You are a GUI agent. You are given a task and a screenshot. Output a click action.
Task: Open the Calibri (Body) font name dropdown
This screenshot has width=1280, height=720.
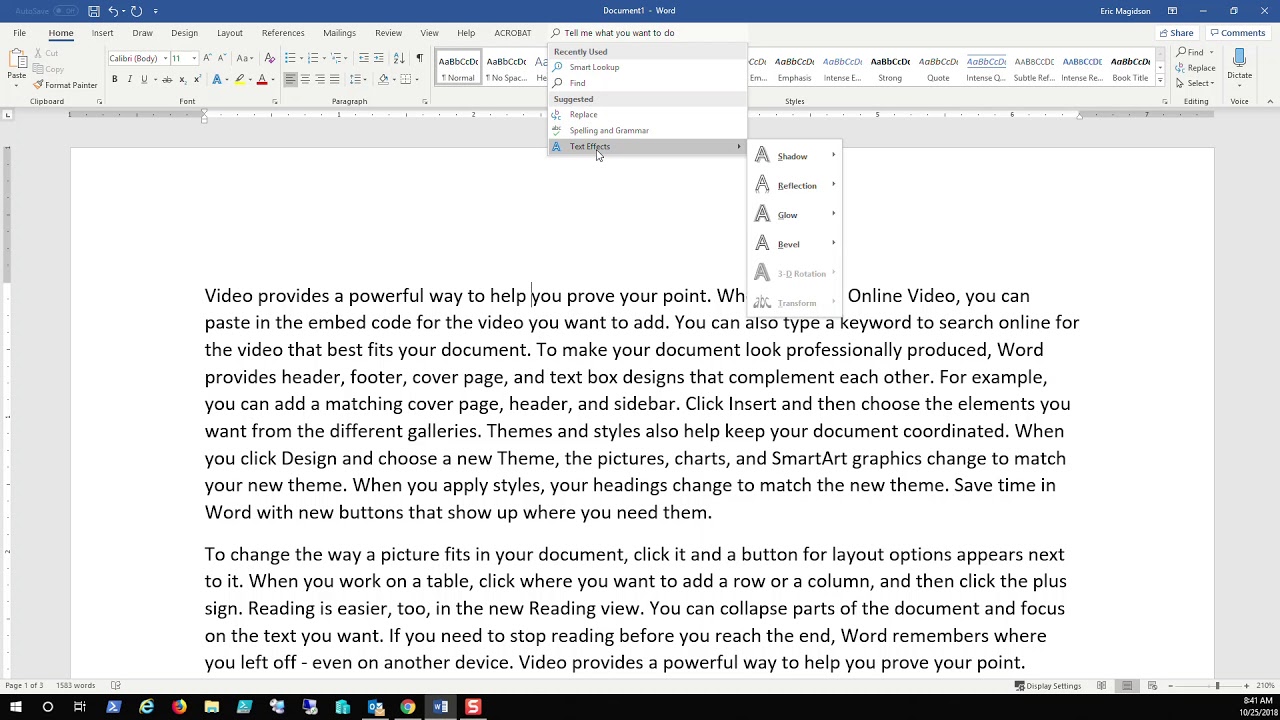[x=165, y=59]
